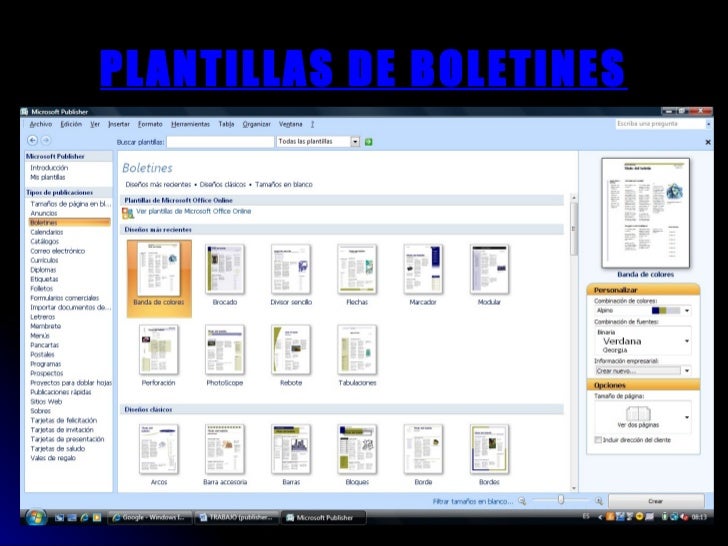728x546 pixels.
Task: Launch Internet Explorer from quick launch
Action: point(84,517)
